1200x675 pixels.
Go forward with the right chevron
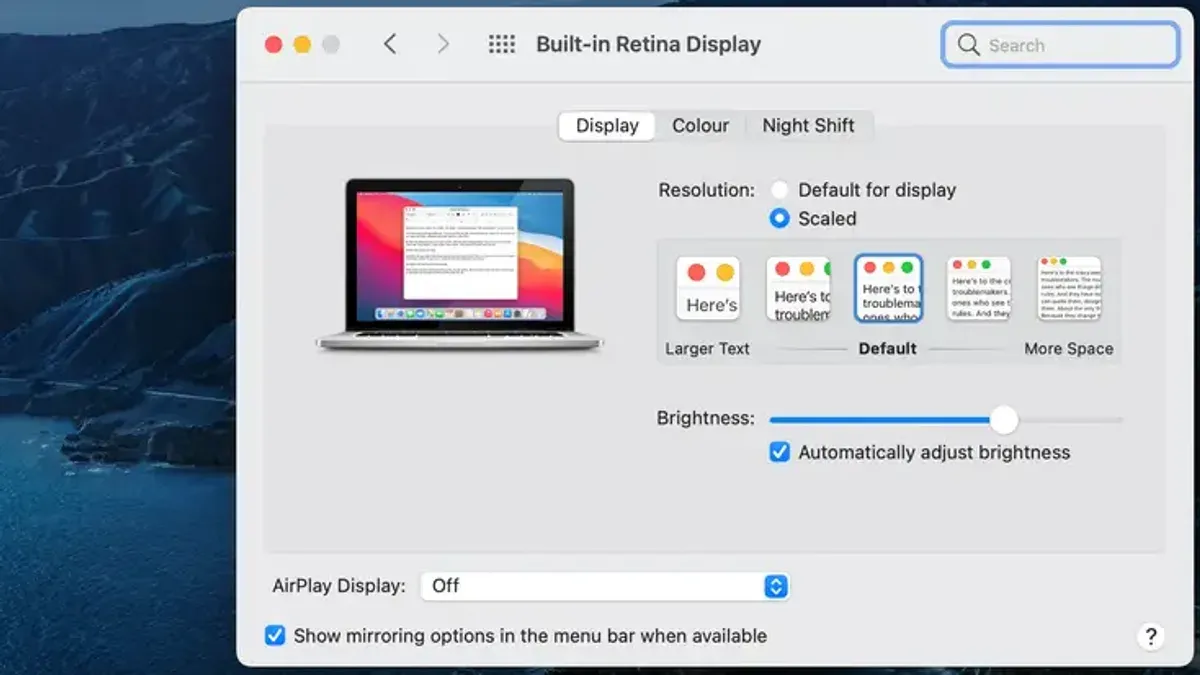[443, 44]
